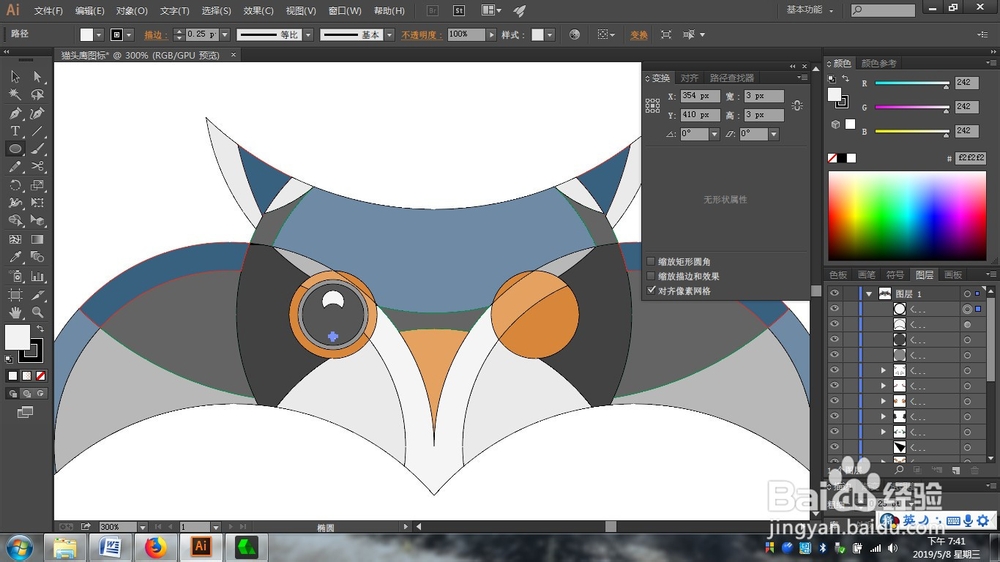
Task: Click 图层 1 target circle
Action: click(x=967, y=293)
